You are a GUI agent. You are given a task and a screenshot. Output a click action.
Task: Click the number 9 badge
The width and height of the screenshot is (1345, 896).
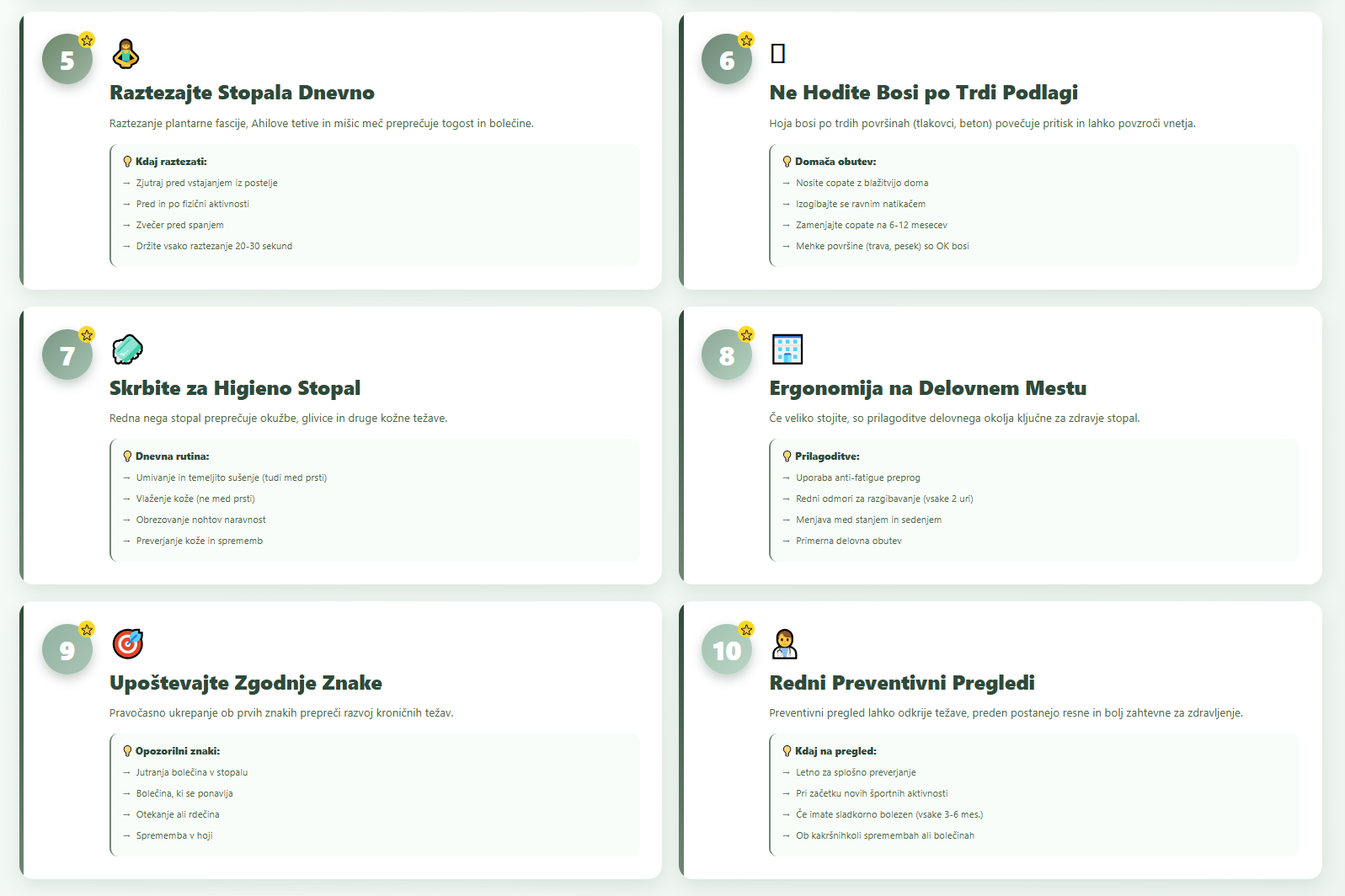coord(67,649)
